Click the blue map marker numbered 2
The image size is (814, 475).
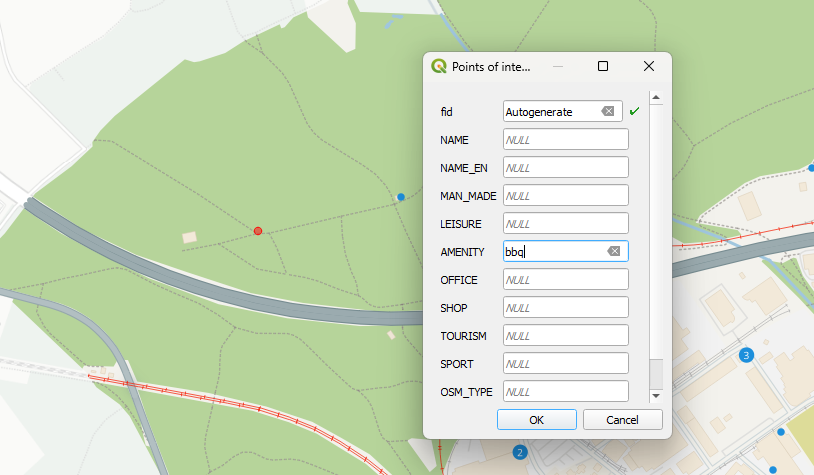[519, 453]
